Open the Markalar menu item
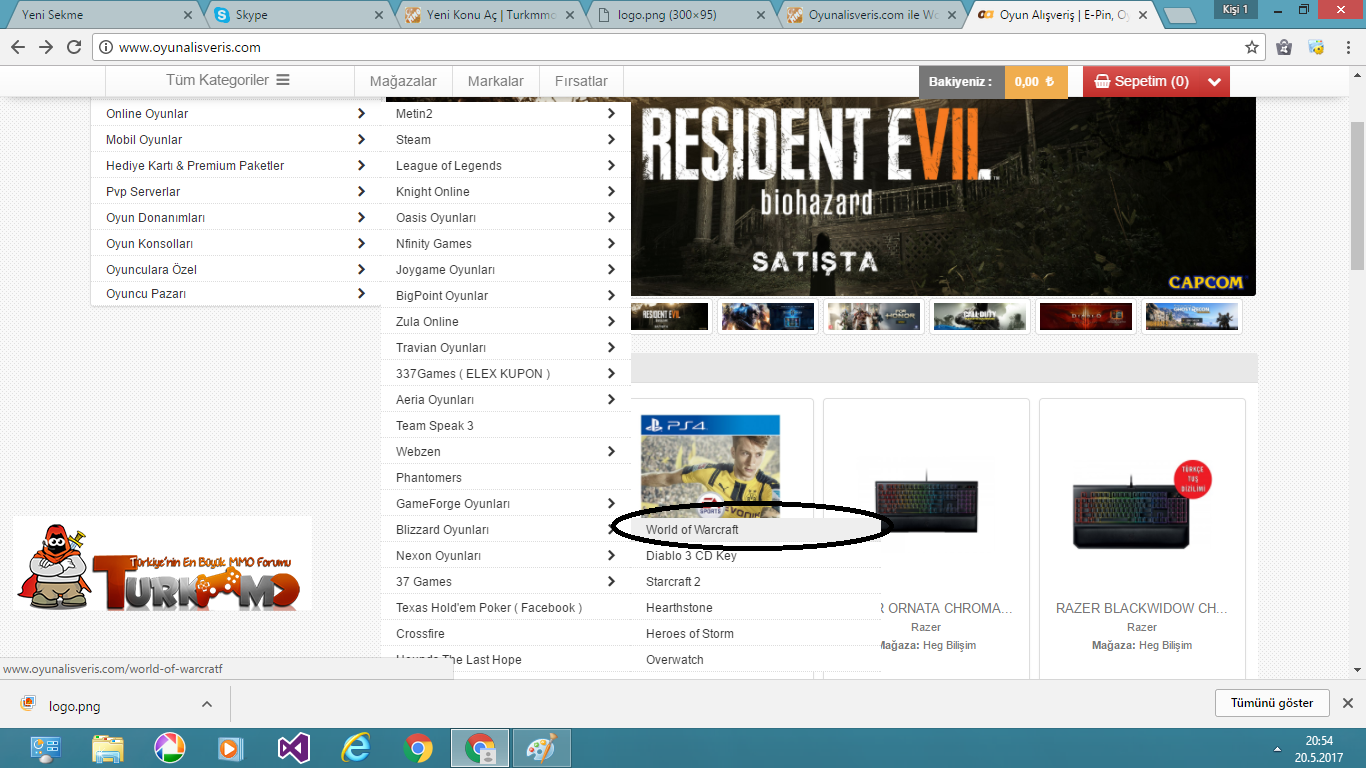The image size is (1366, 768). (496, 81)
